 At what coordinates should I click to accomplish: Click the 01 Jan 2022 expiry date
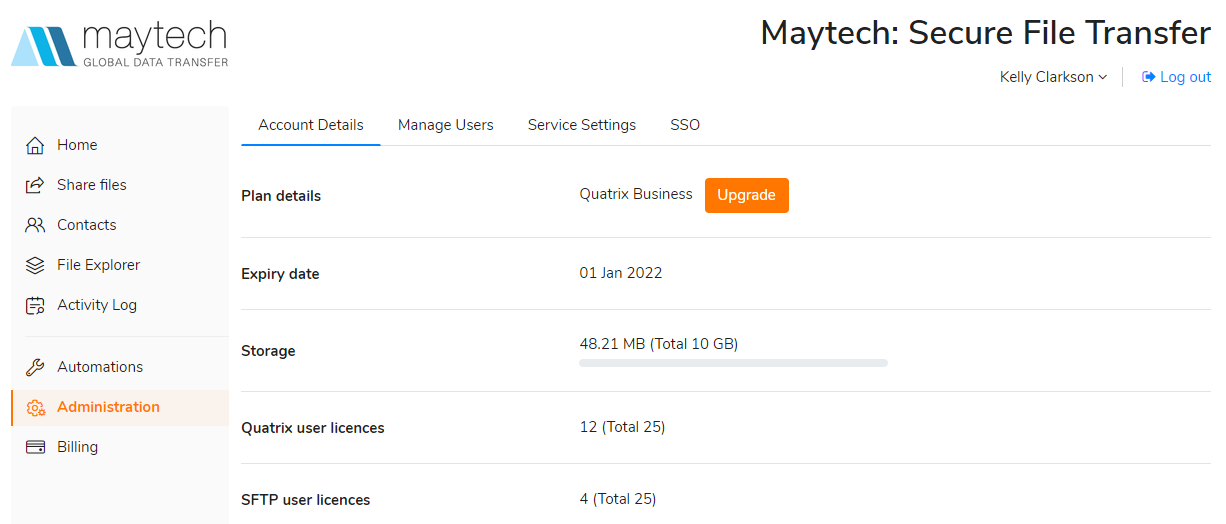(621, 273)
